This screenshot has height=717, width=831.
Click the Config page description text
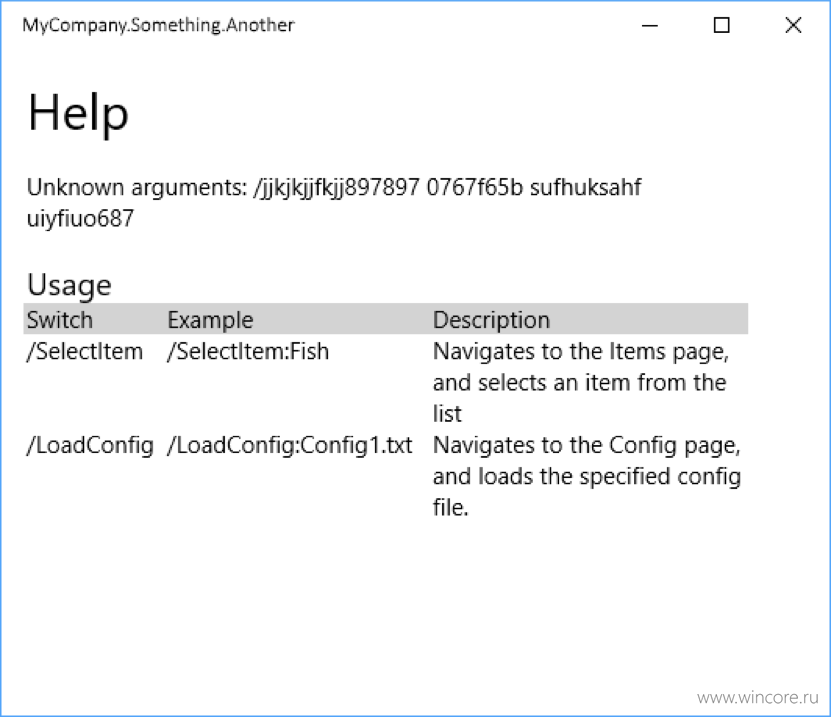point(587,476)
